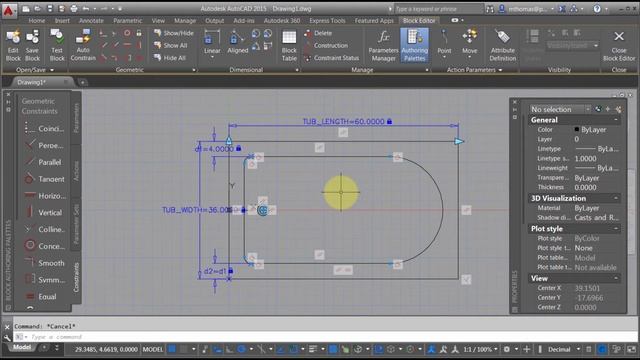Click the Construction geometry button
The width and height of the screenshot is (640, 360).
(326, 45)
